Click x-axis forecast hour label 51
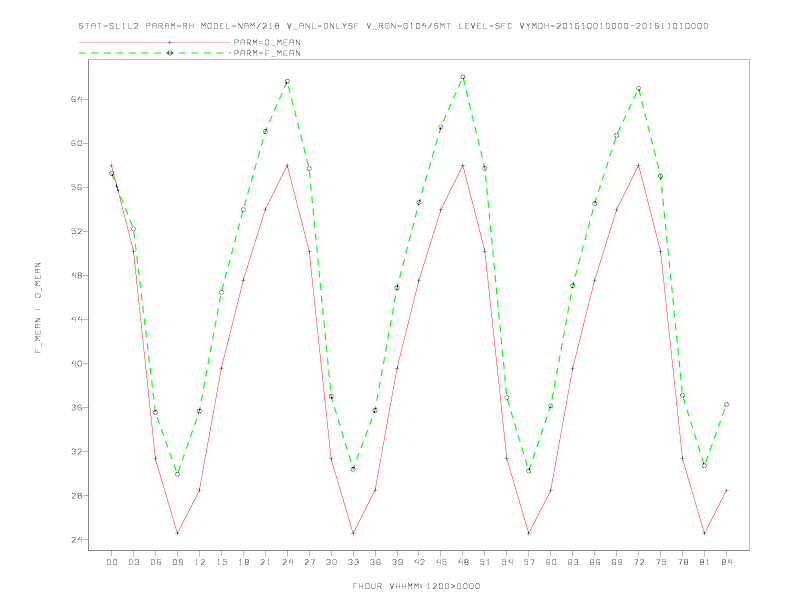This screenshot has width=792, height=612. tap(485, 562)
